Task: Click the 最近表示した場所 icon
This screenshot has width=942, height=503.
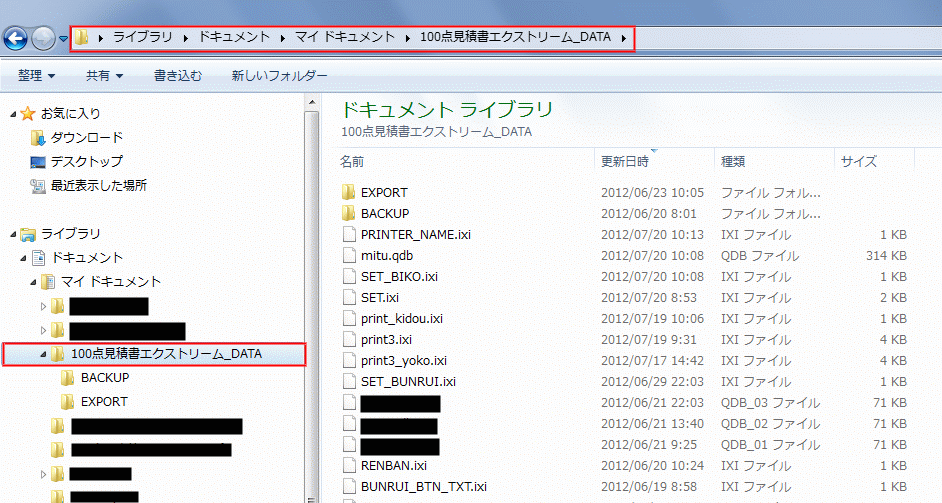Action: point(38,186)
